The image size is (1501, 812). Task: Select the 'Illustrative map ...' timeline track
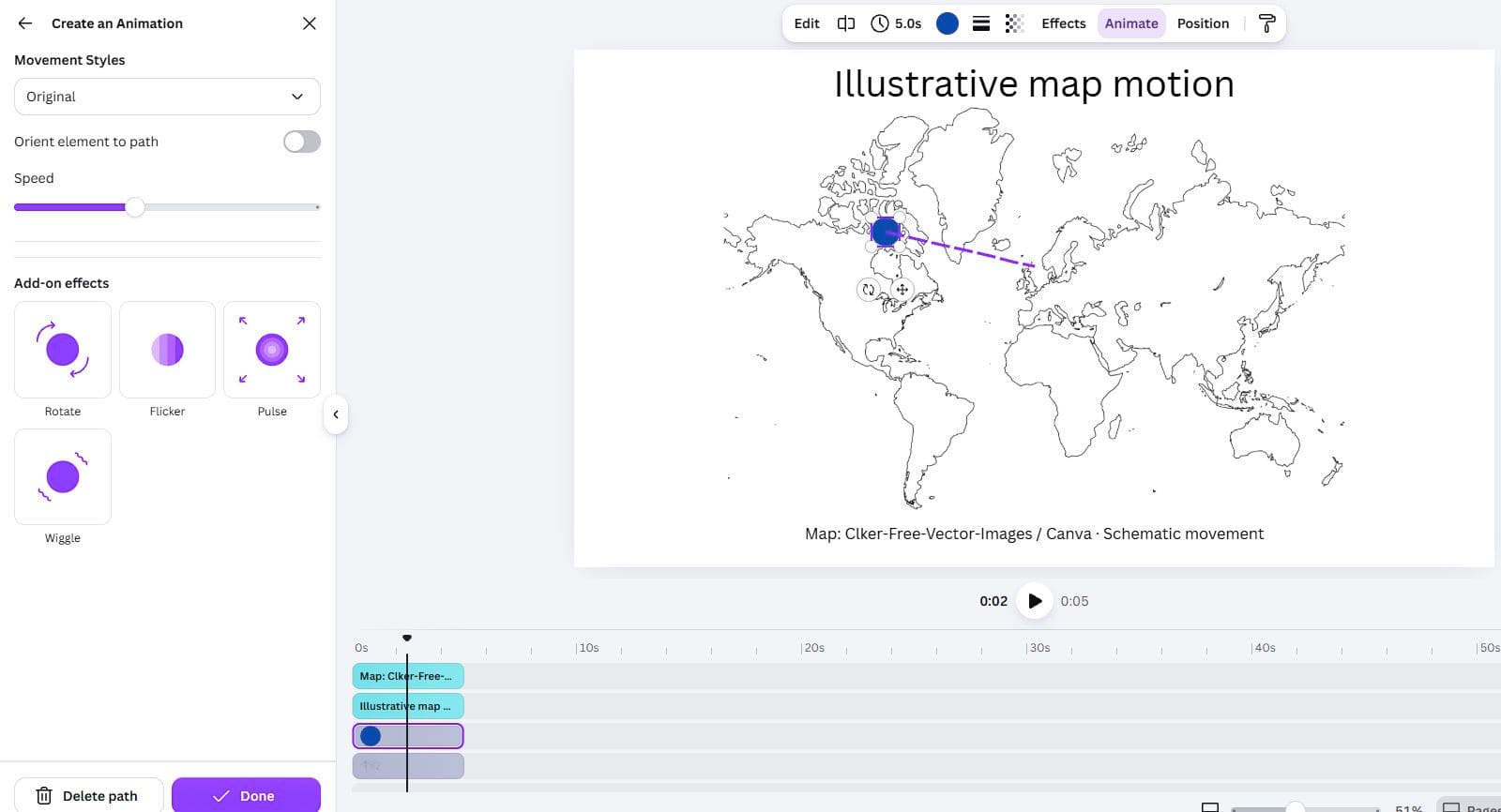[x=408, y=706]
